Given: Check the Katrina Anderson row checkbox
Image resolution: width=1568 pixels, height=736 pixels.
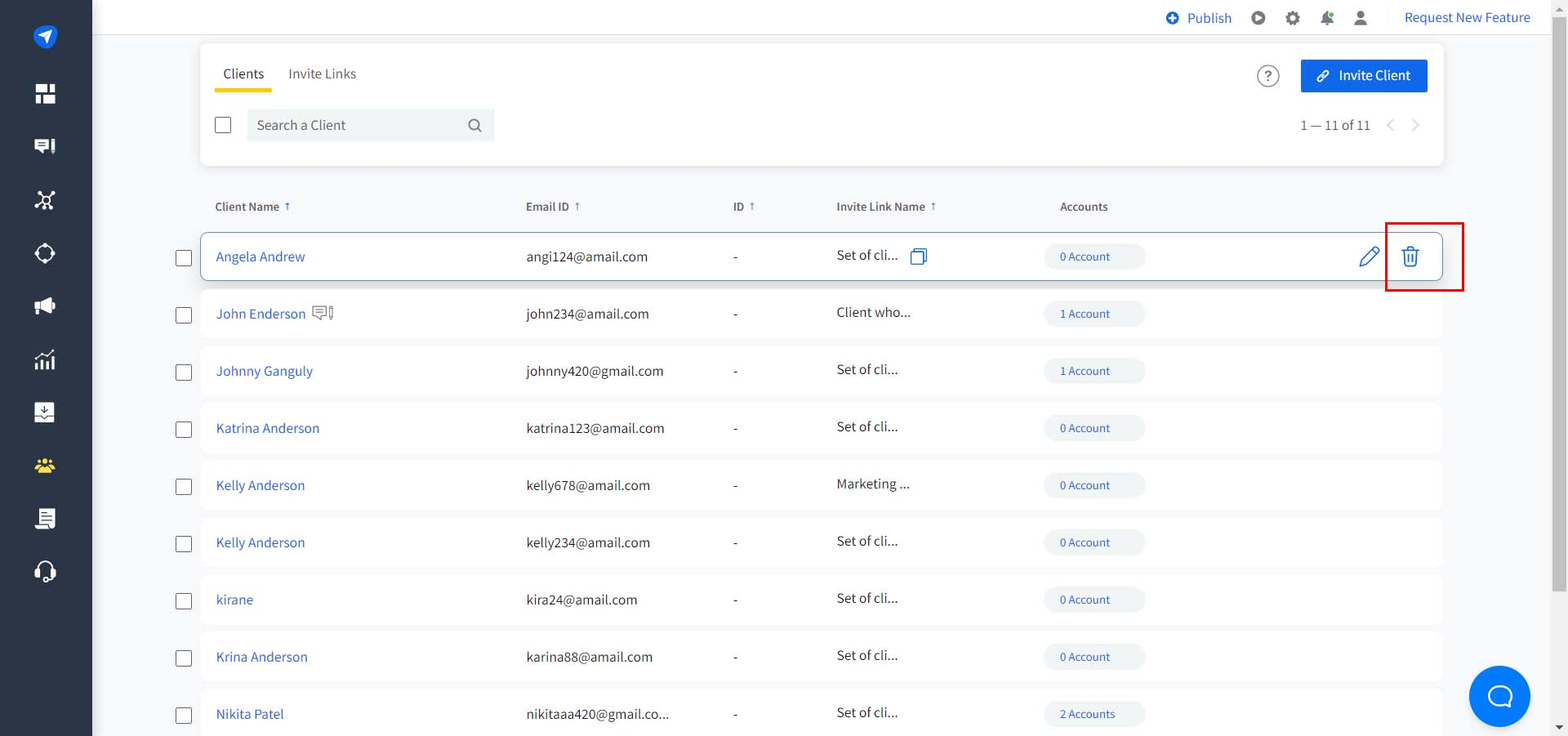Looking at the screenshot, I should (184, 430).
